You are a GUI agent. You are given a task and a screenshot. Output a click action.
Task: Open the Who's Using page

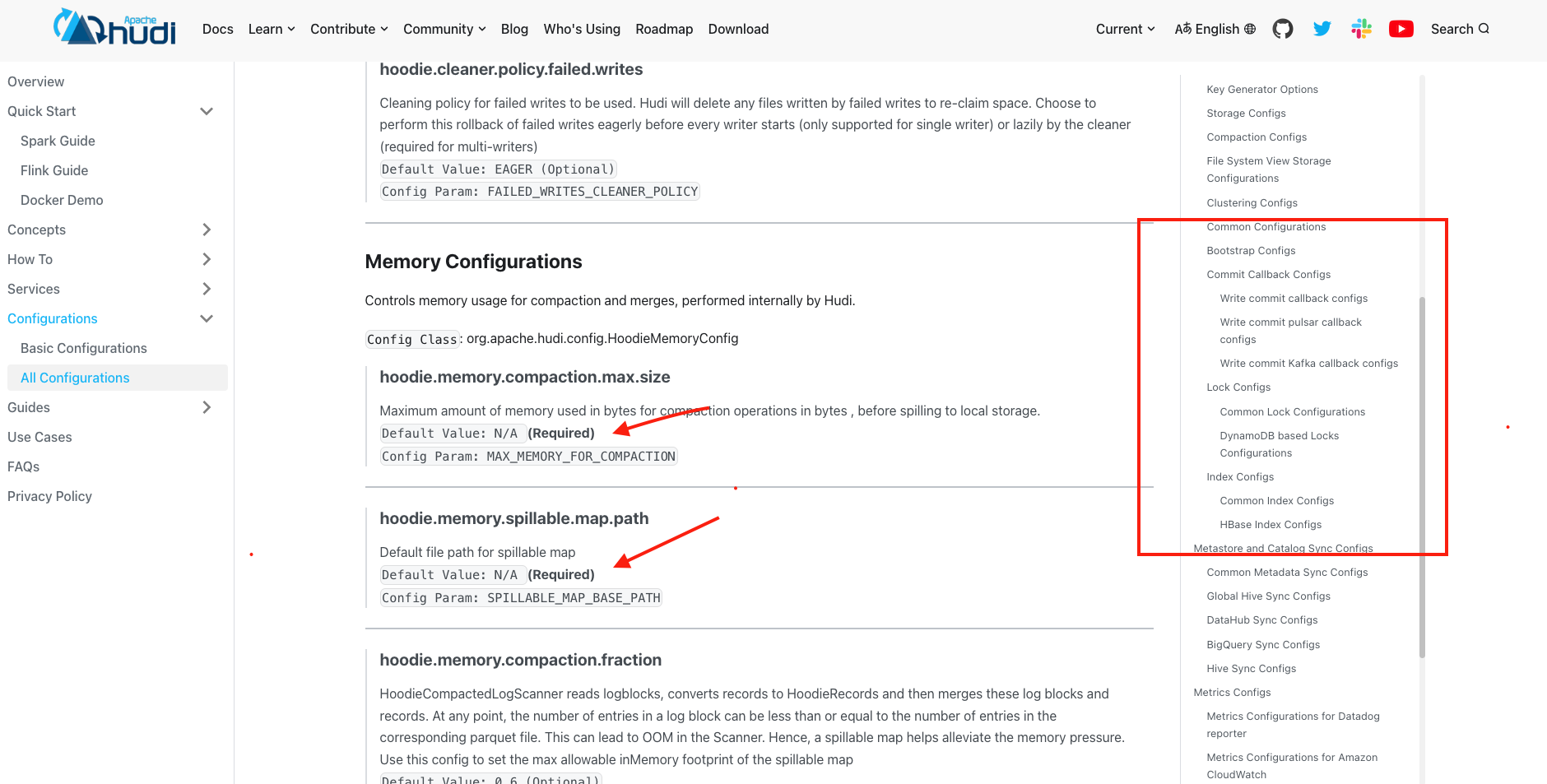(582, 29)
